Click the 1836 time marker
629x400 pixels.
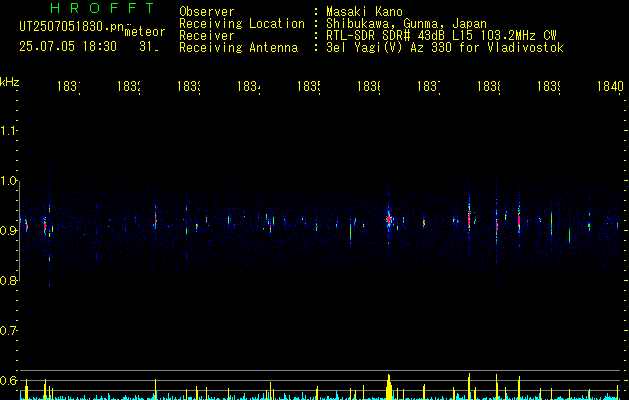[369, 86]
